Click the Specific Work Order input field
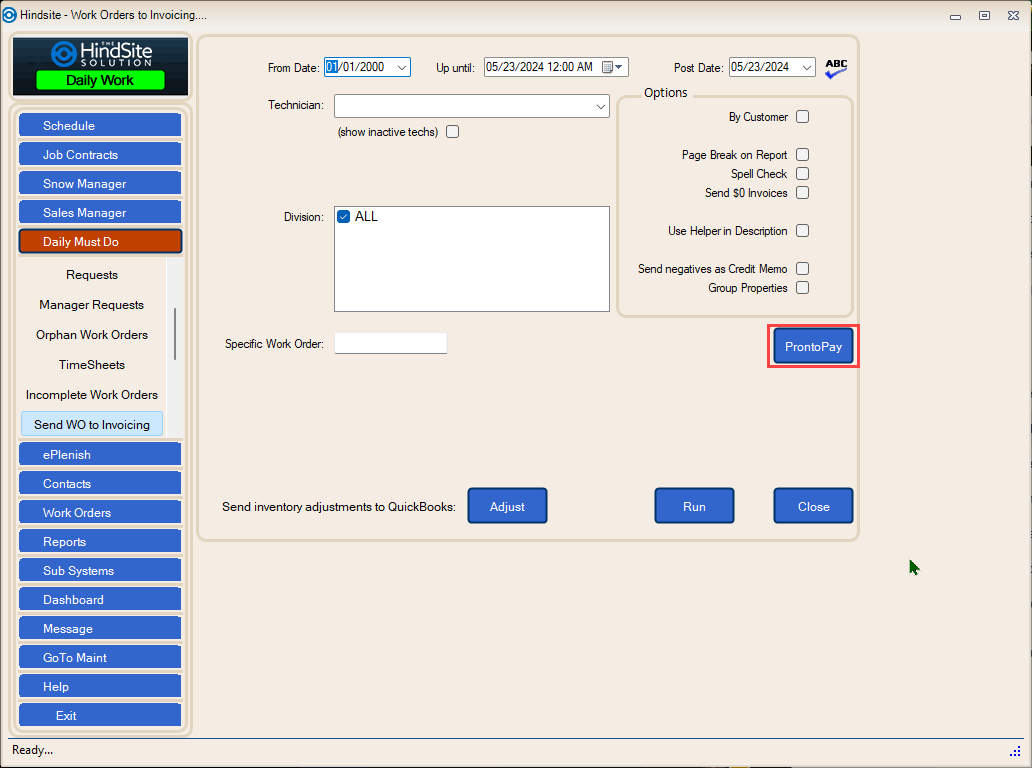The width and height of the screenshot is (1032, 768). (391, 343)
